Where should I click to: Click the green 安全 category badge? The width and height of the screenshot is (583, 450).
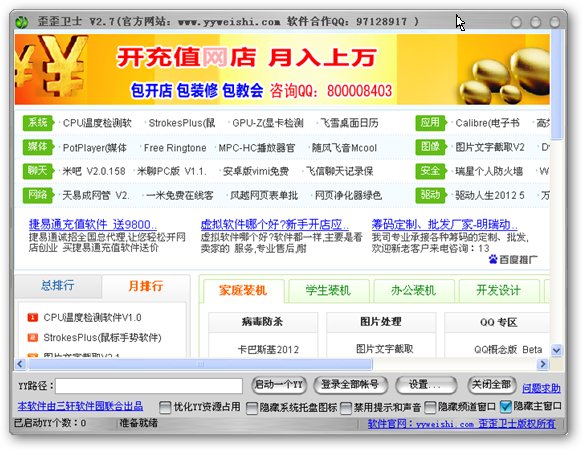(x=430, y=171)
